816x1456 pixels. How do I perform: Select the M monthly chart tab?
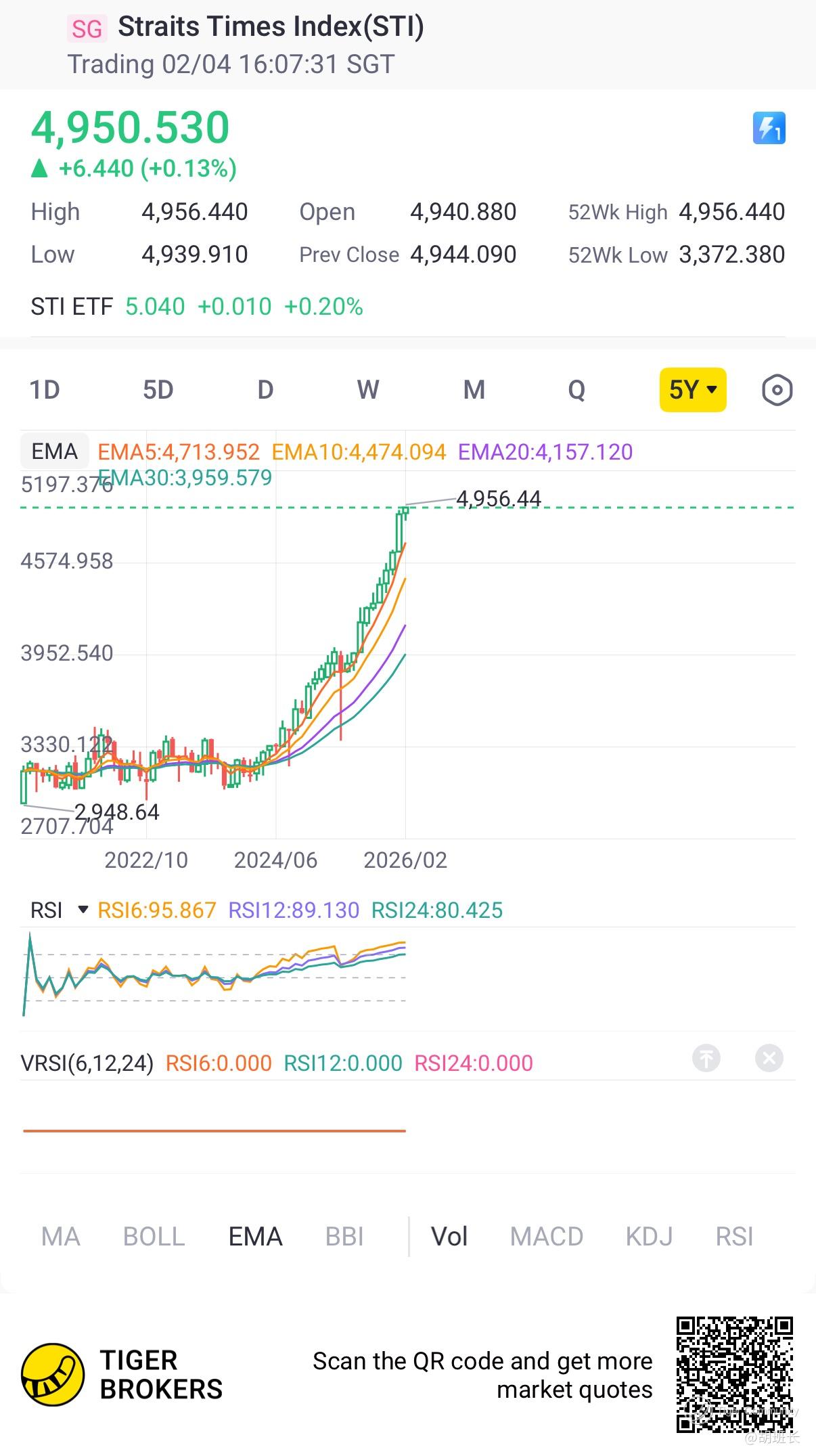[x=474, y=390]
